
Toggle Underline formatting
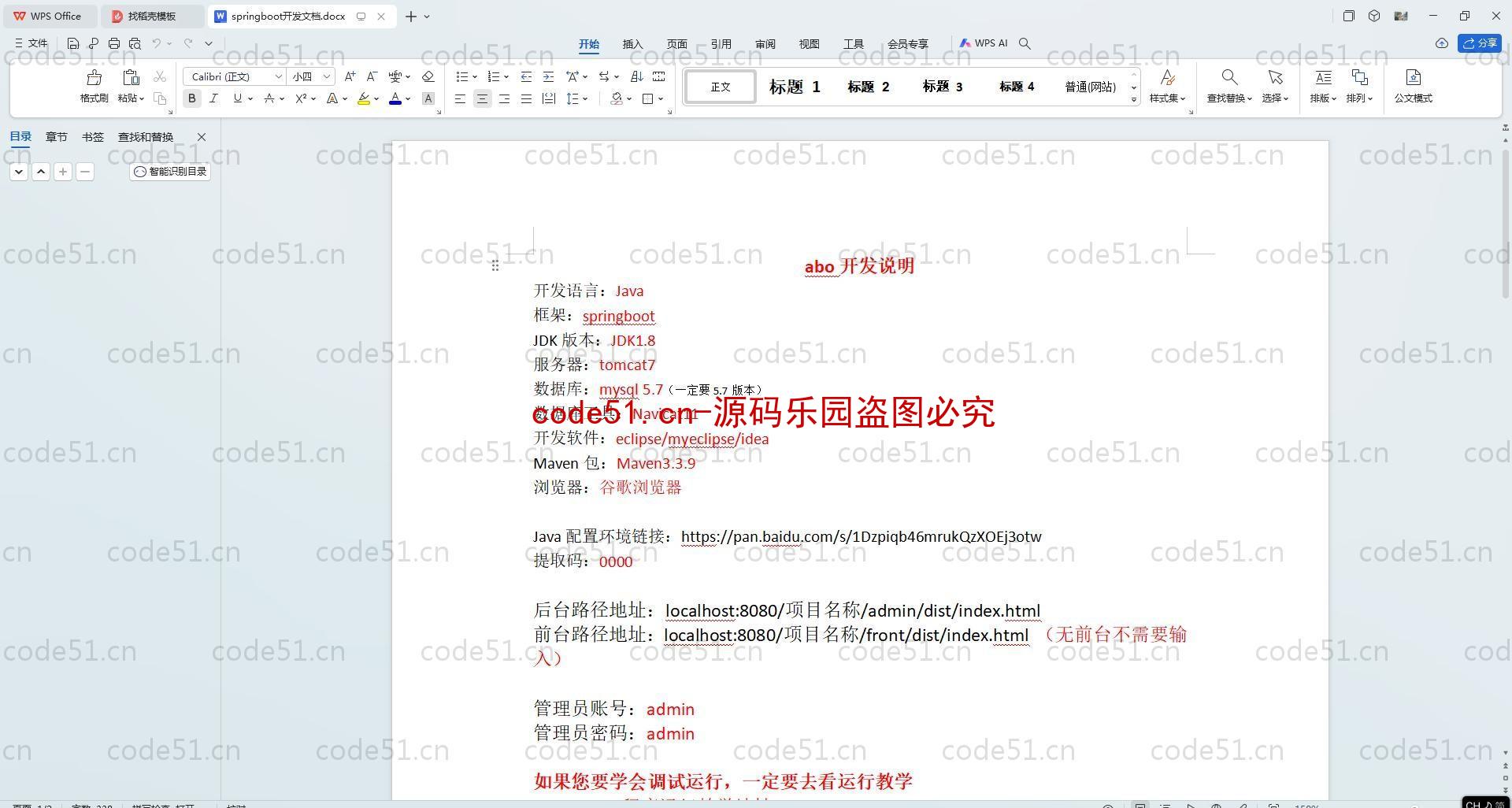[237, 98]
